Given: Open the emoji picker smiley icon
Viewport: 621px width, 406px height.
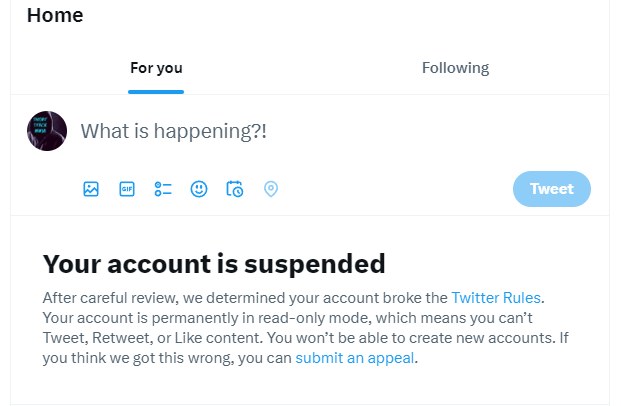Looking at the screenshot, I should point(199,189).
